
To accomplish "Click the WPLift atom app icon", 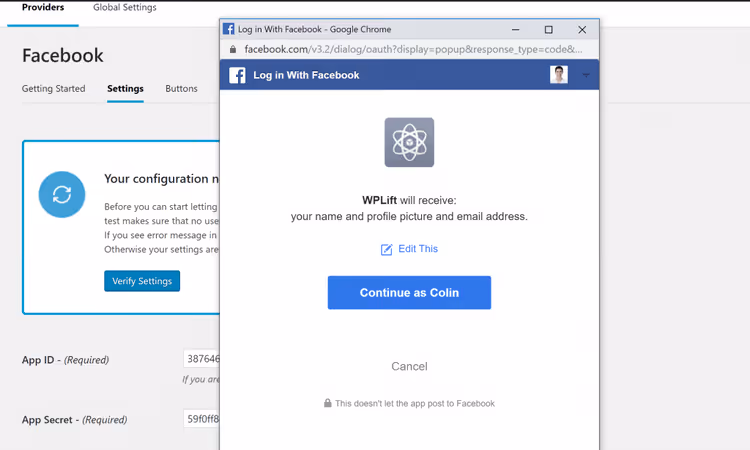I will (x=409, y=143).
